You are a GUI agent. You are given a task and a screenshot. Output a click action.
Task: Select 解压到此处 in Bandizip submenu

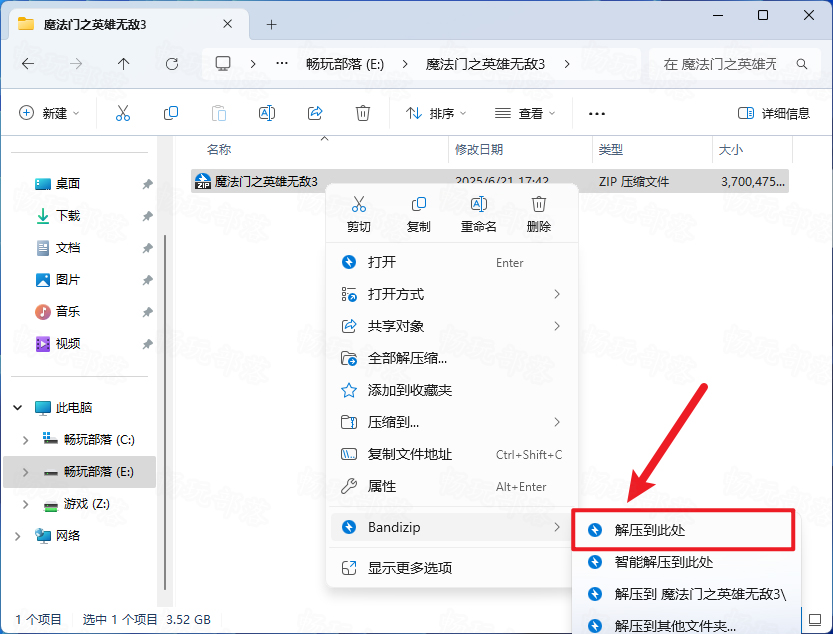pos(683,530)
